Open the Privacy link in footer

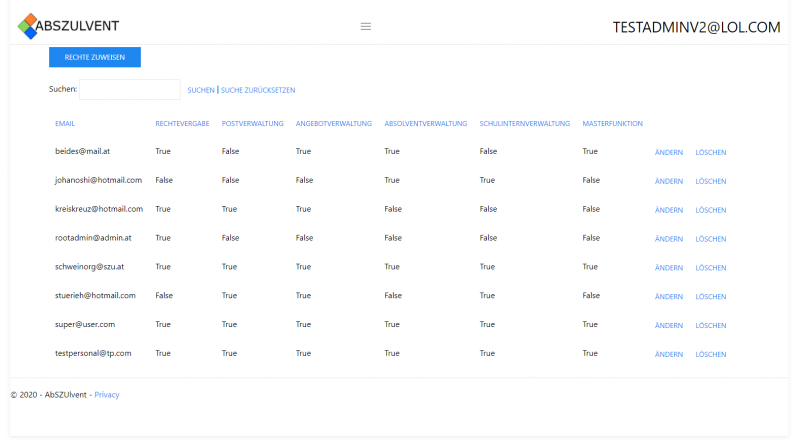(107, 394)
